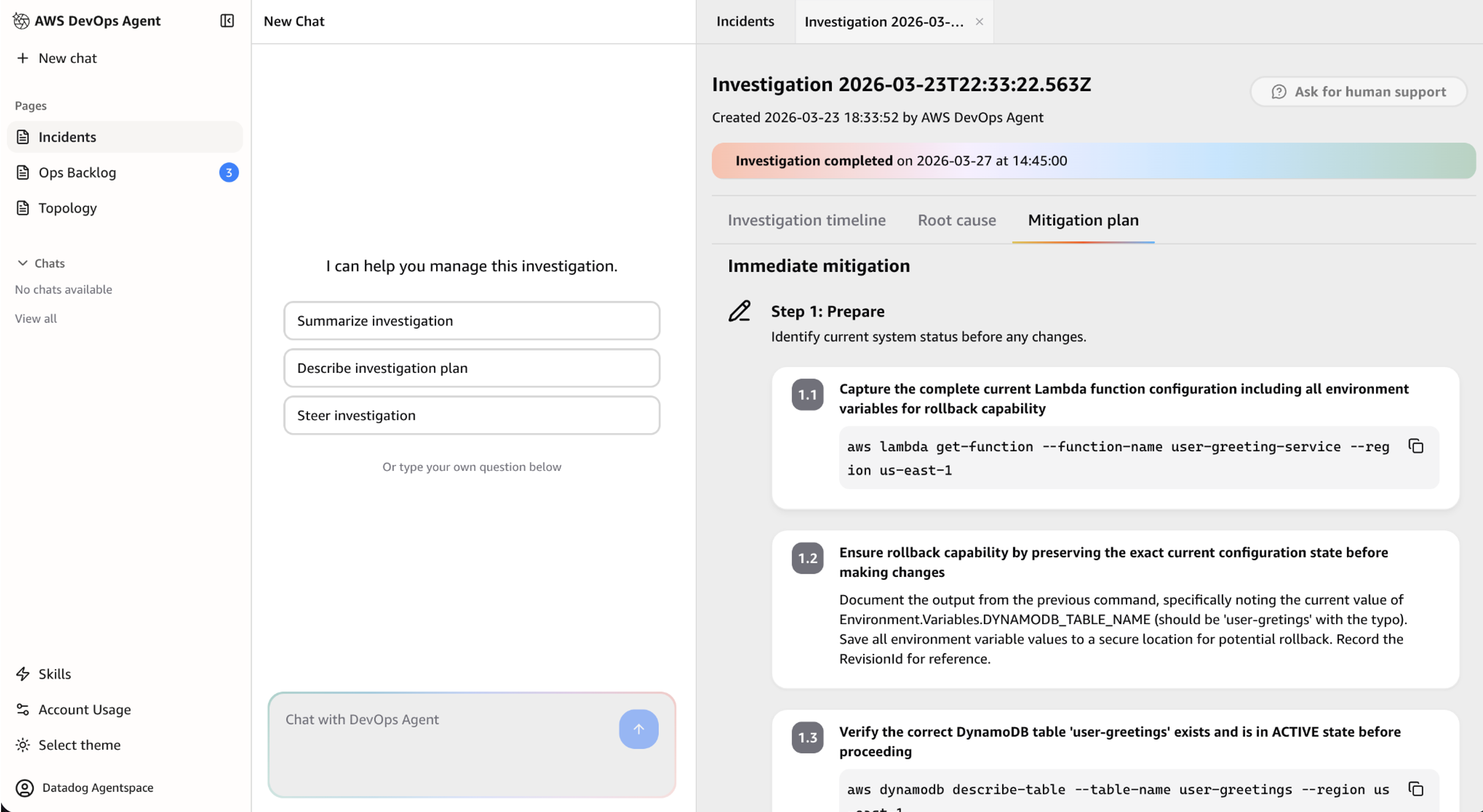Open Account Usage from the sidebar

click(x=124, y=710)
